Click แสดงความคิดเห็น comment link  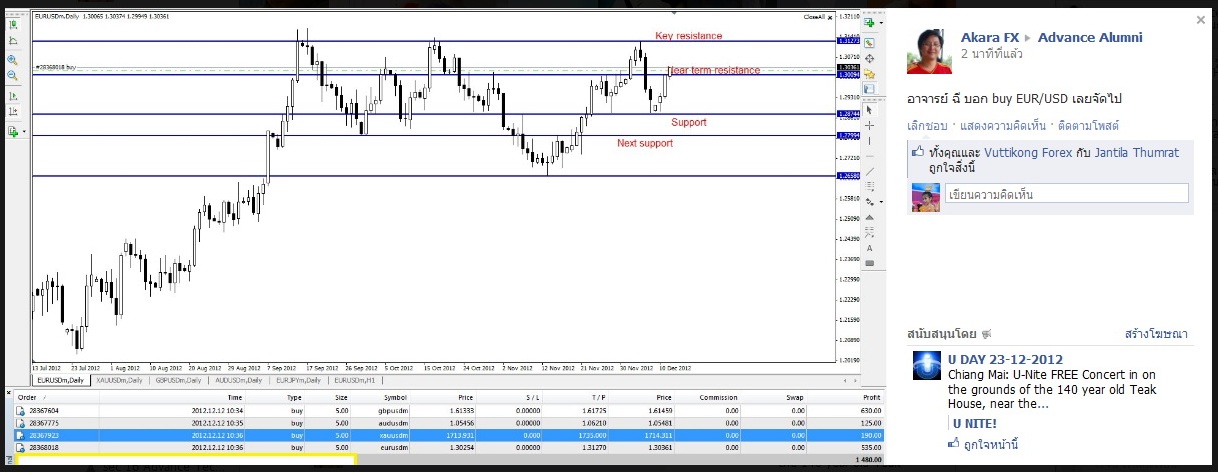tap(1002, 126)
